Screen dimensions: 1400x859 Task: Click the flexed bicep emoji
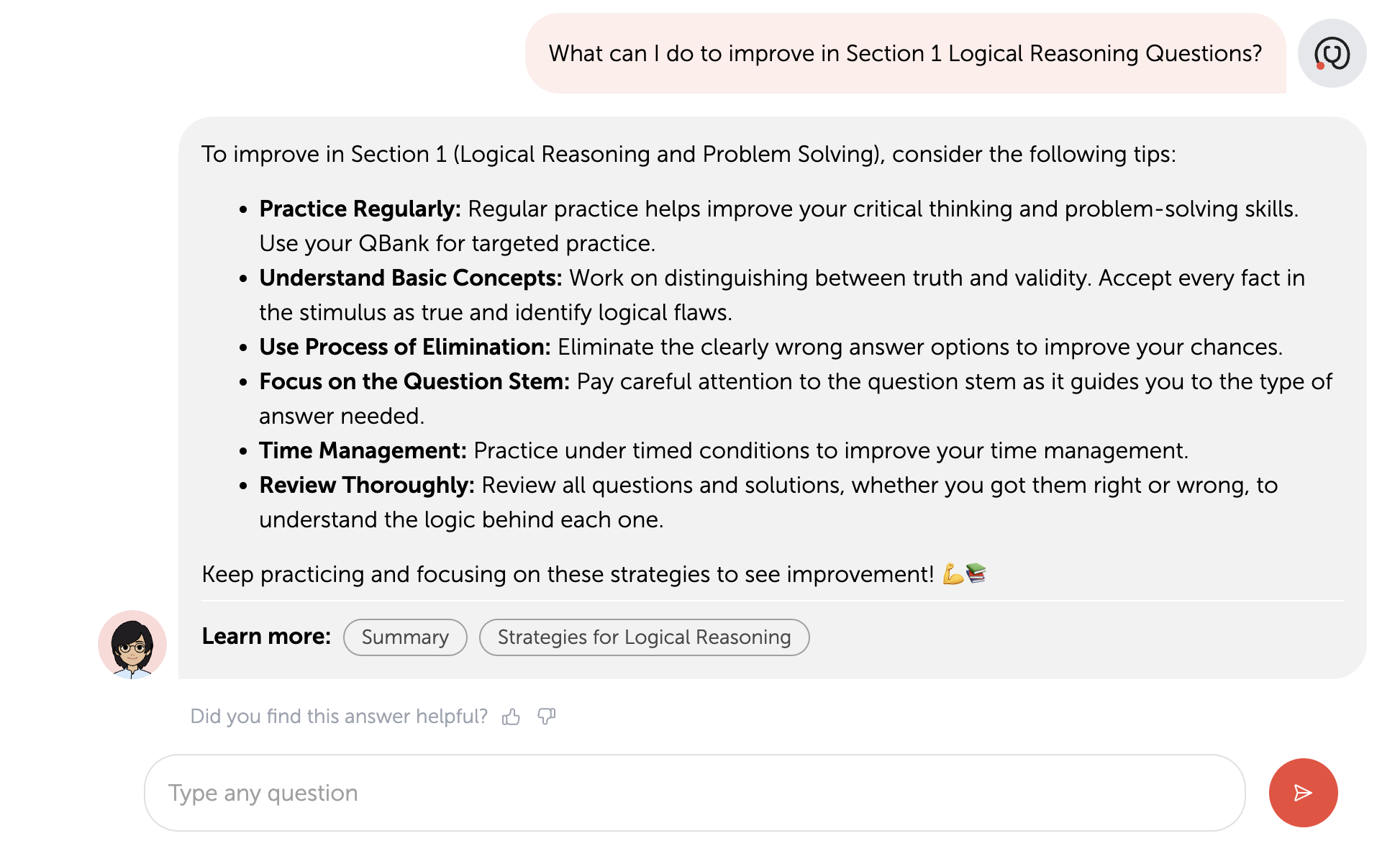[953, 574]
